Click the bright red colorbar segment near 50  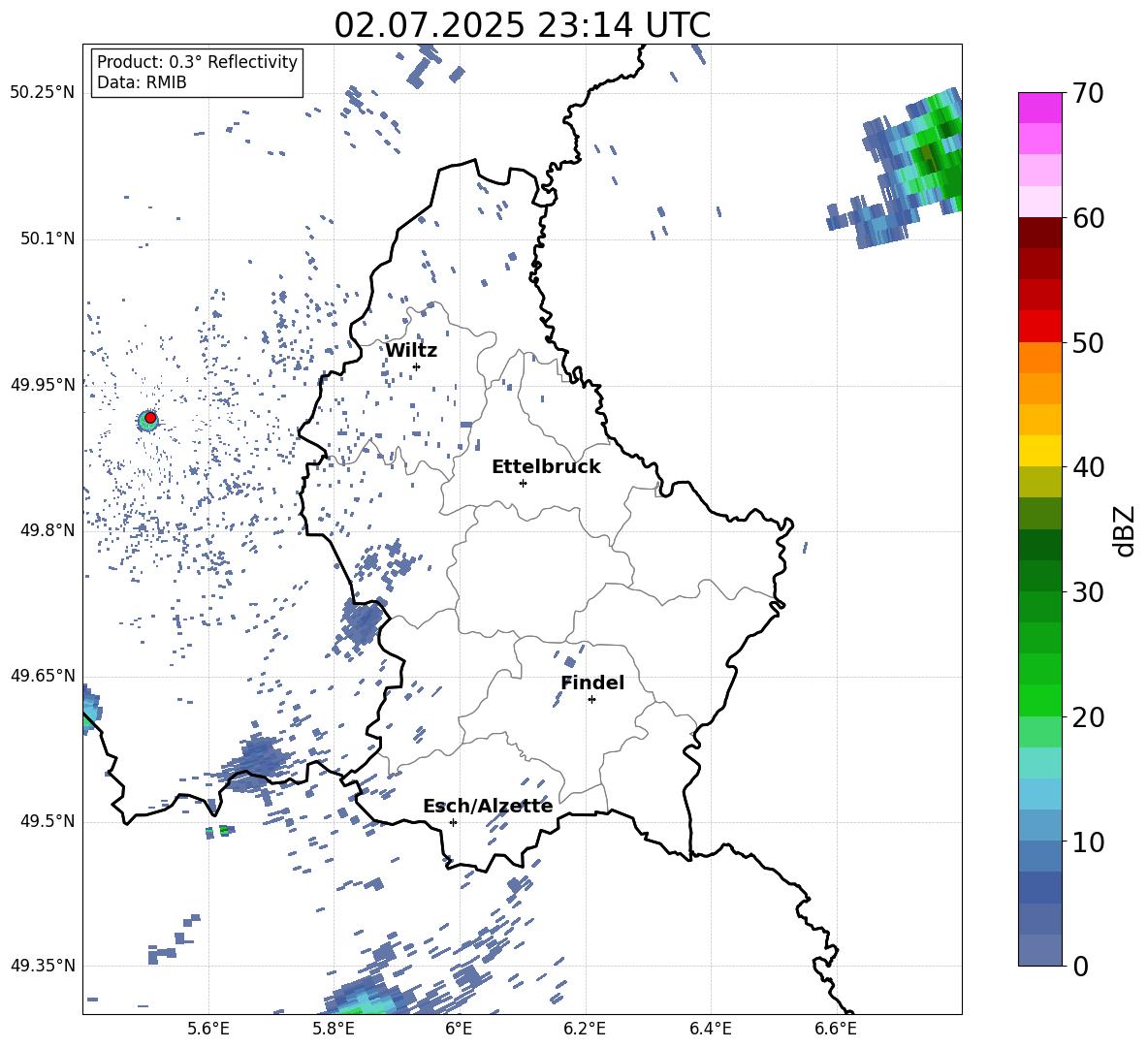pyautogui.click(x=1039, y=327)
